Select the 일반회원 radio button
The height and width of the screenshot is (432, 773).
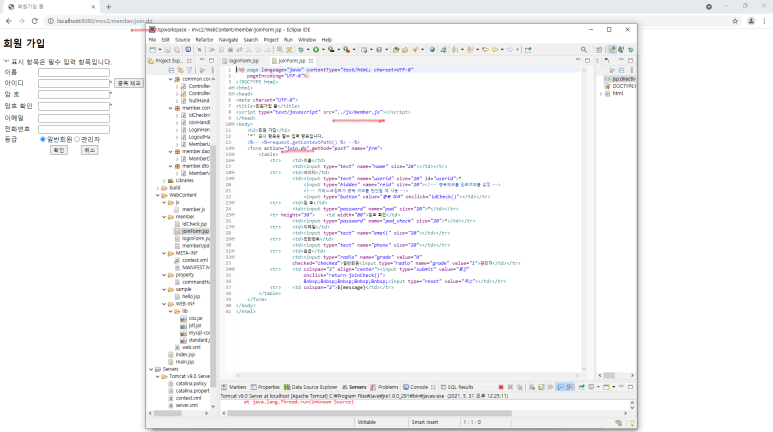click(x=43, y=140)
